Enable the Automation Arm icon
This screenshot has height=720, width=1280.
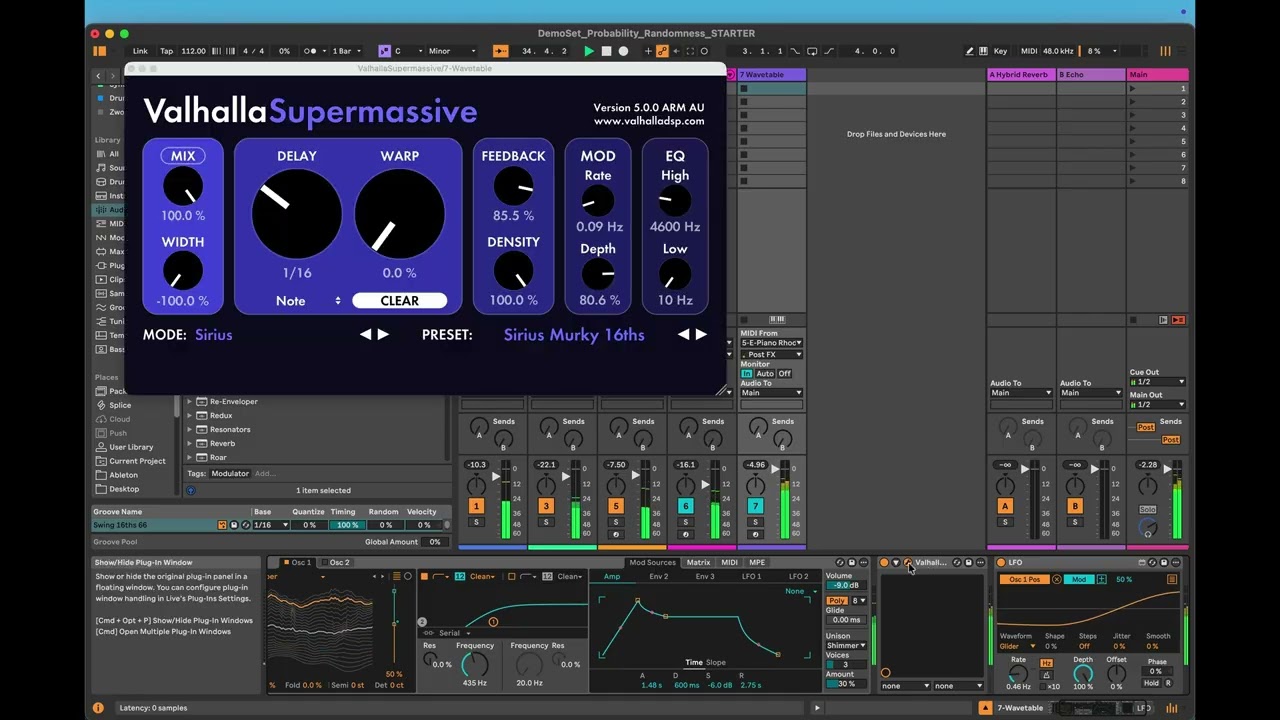(662, 51)
